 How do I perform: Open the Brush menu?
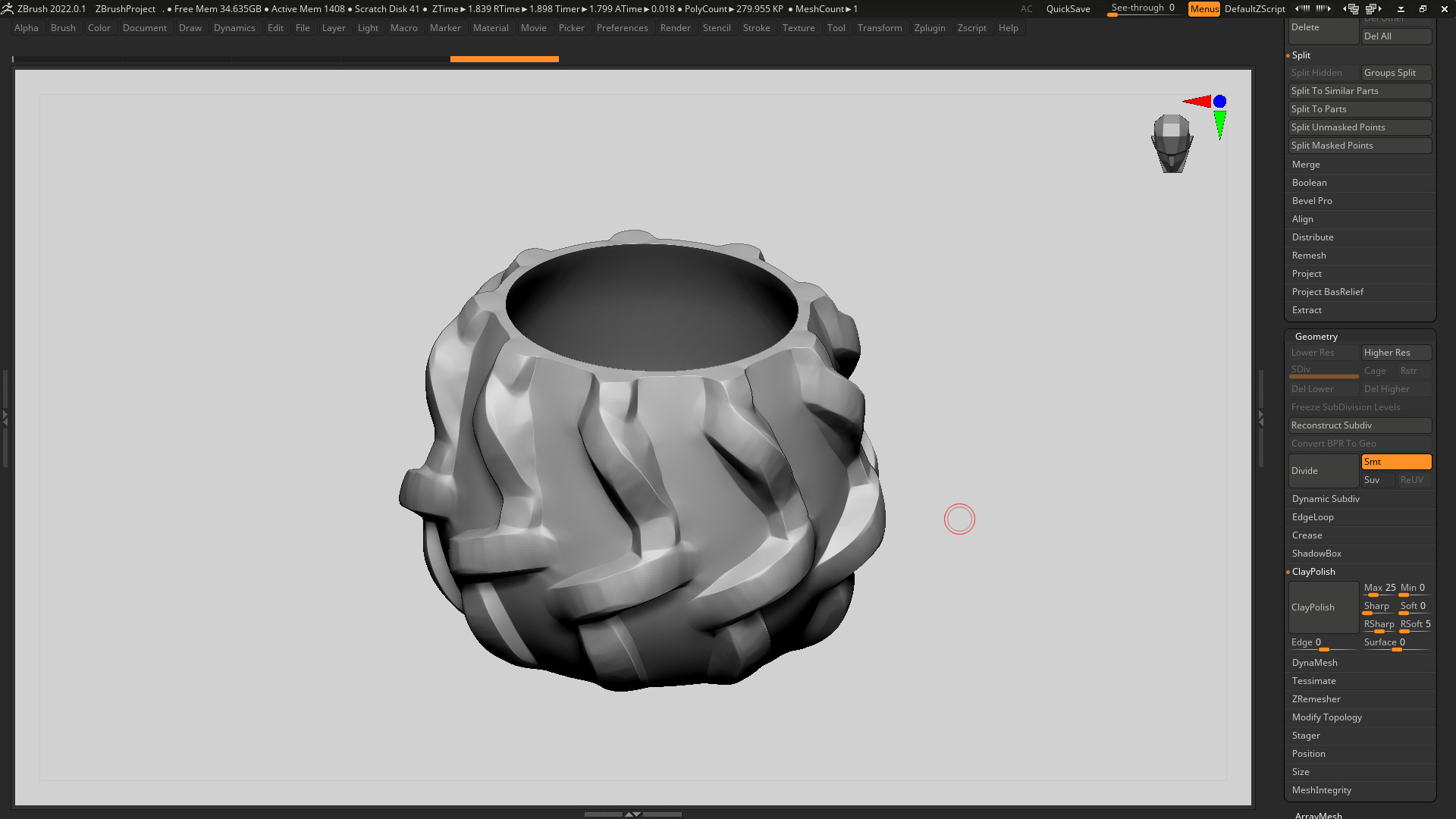(x=63, y=28)
